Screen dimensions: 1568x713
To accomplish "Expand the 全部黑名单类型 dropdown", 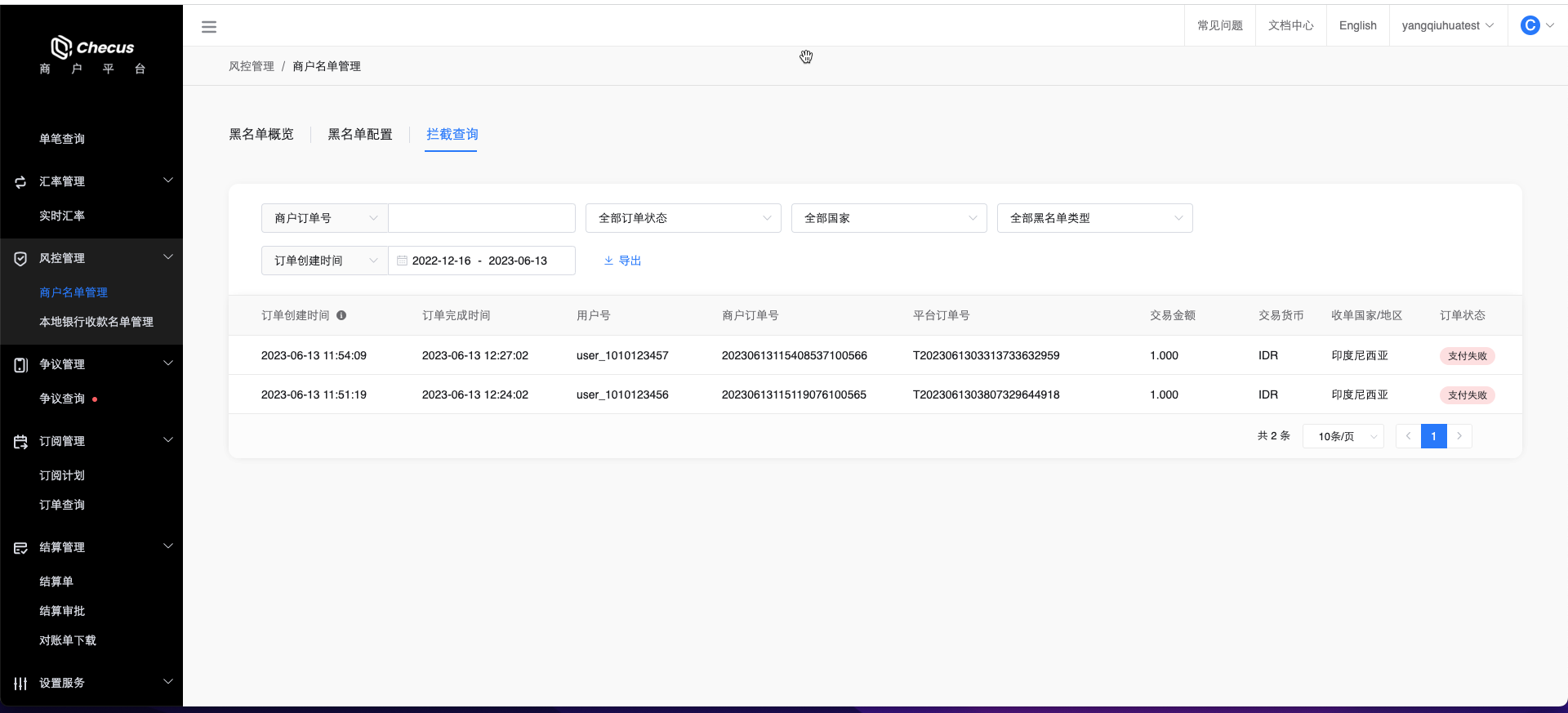I will [1094, 218].
